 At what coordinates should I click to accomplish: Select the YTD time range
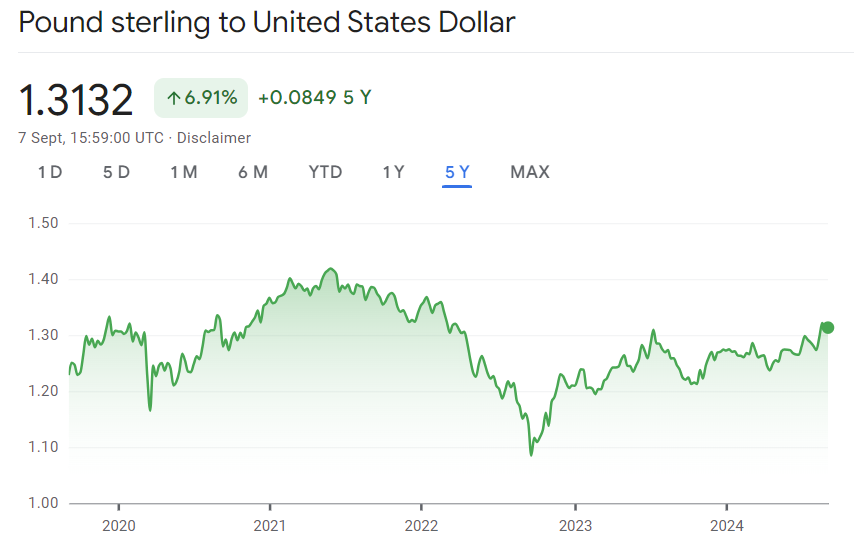click(325, 172)
